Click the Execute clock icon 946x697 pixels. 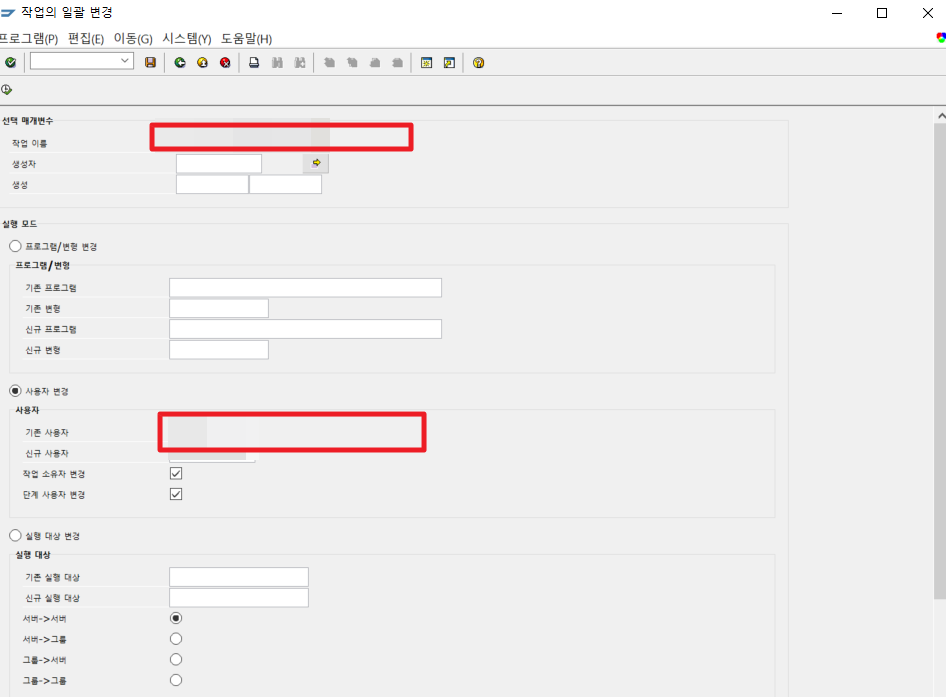(x=7, y=89)
